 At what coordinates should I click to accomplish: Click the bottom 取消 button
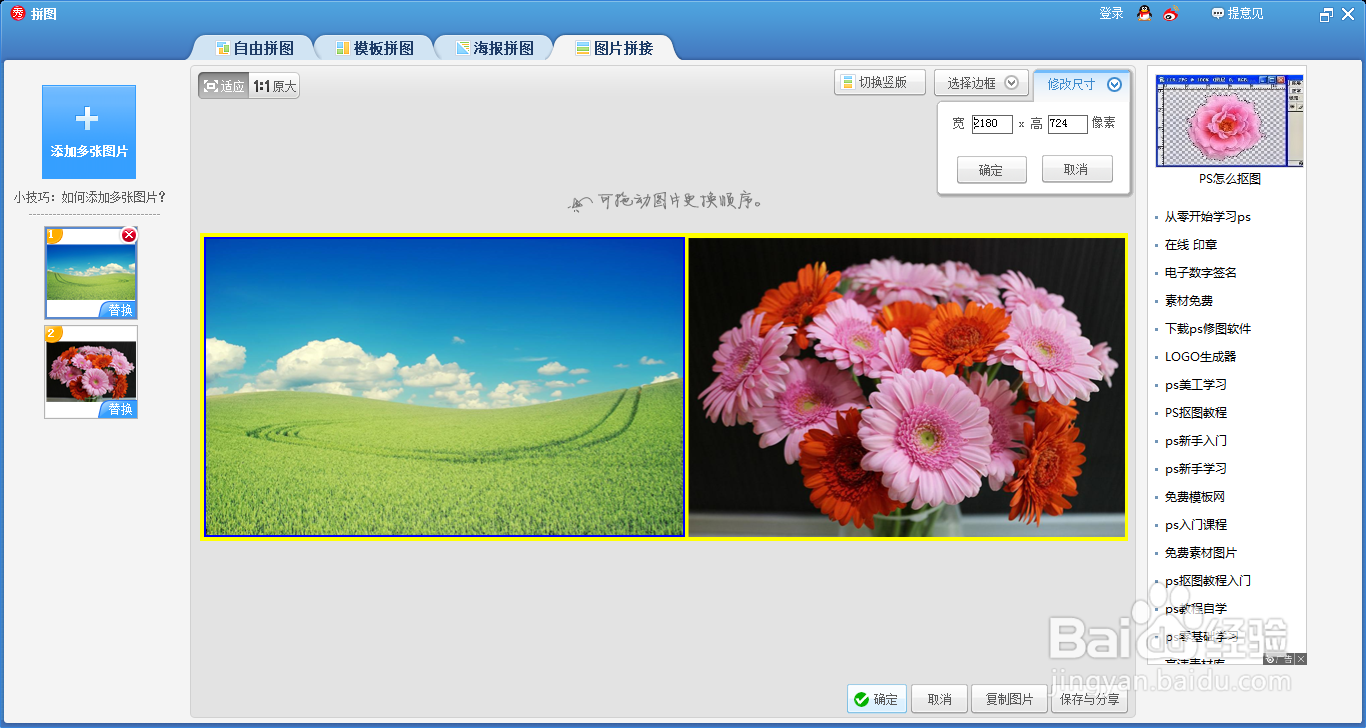click(x=939, y=699)
